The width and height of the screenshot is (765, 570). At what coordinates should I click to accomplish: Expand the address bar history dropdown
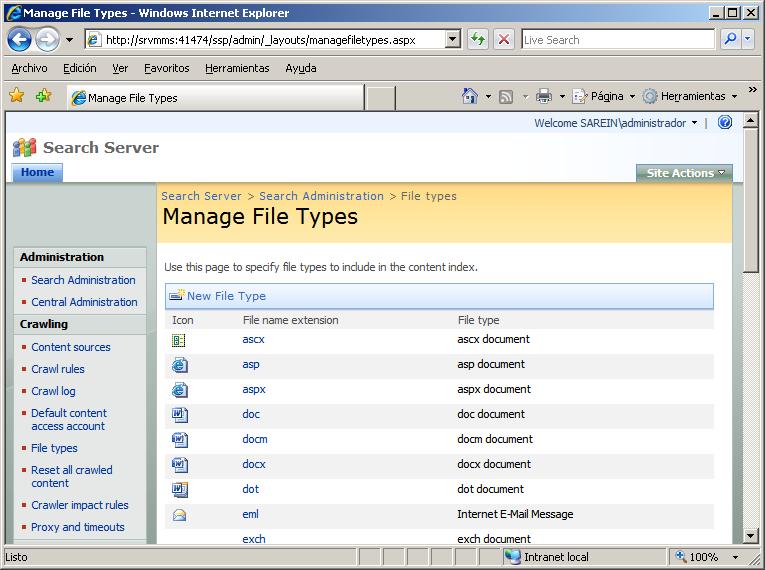[453, 40]
